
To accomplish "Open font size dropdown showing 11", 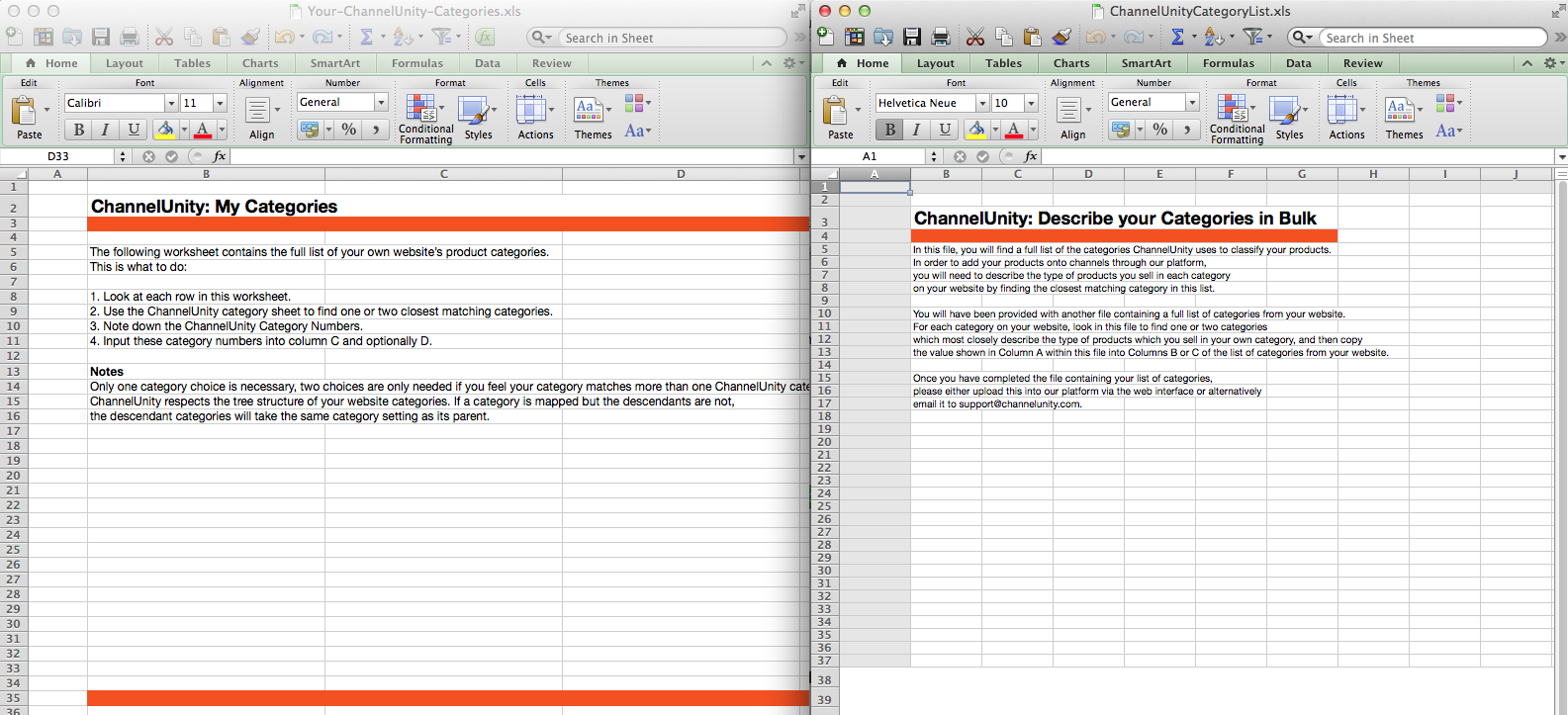I will tap(220, 103).
